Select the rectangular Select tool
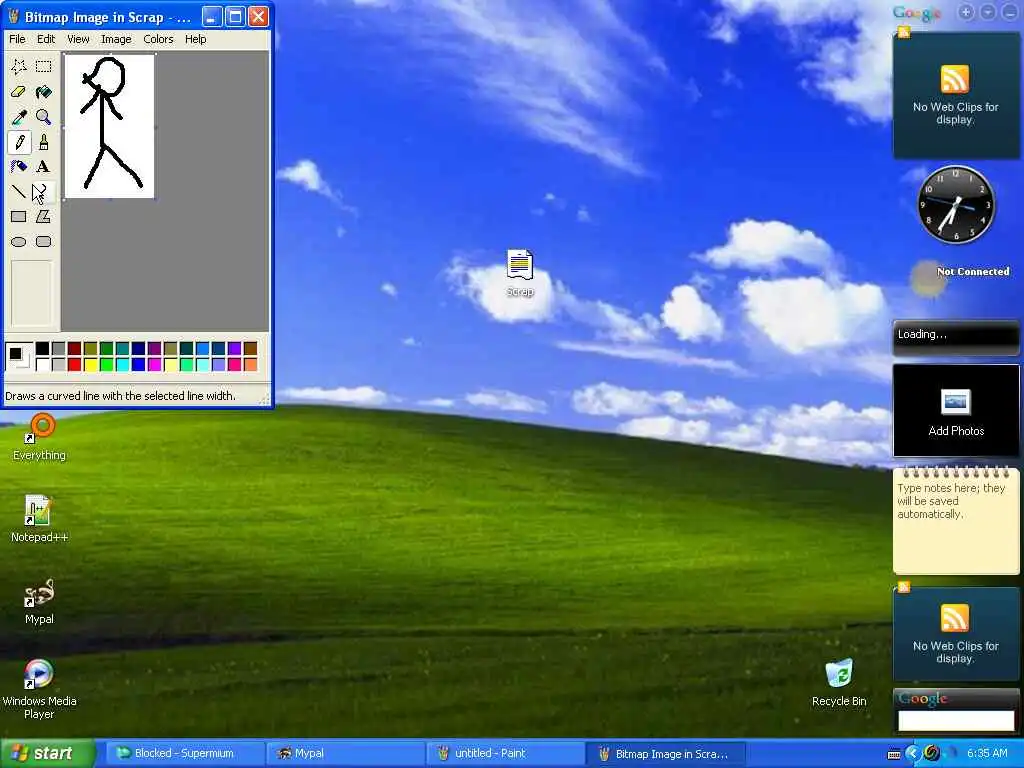This screenshot has width=1024, height=768. [x=44, y=66]
